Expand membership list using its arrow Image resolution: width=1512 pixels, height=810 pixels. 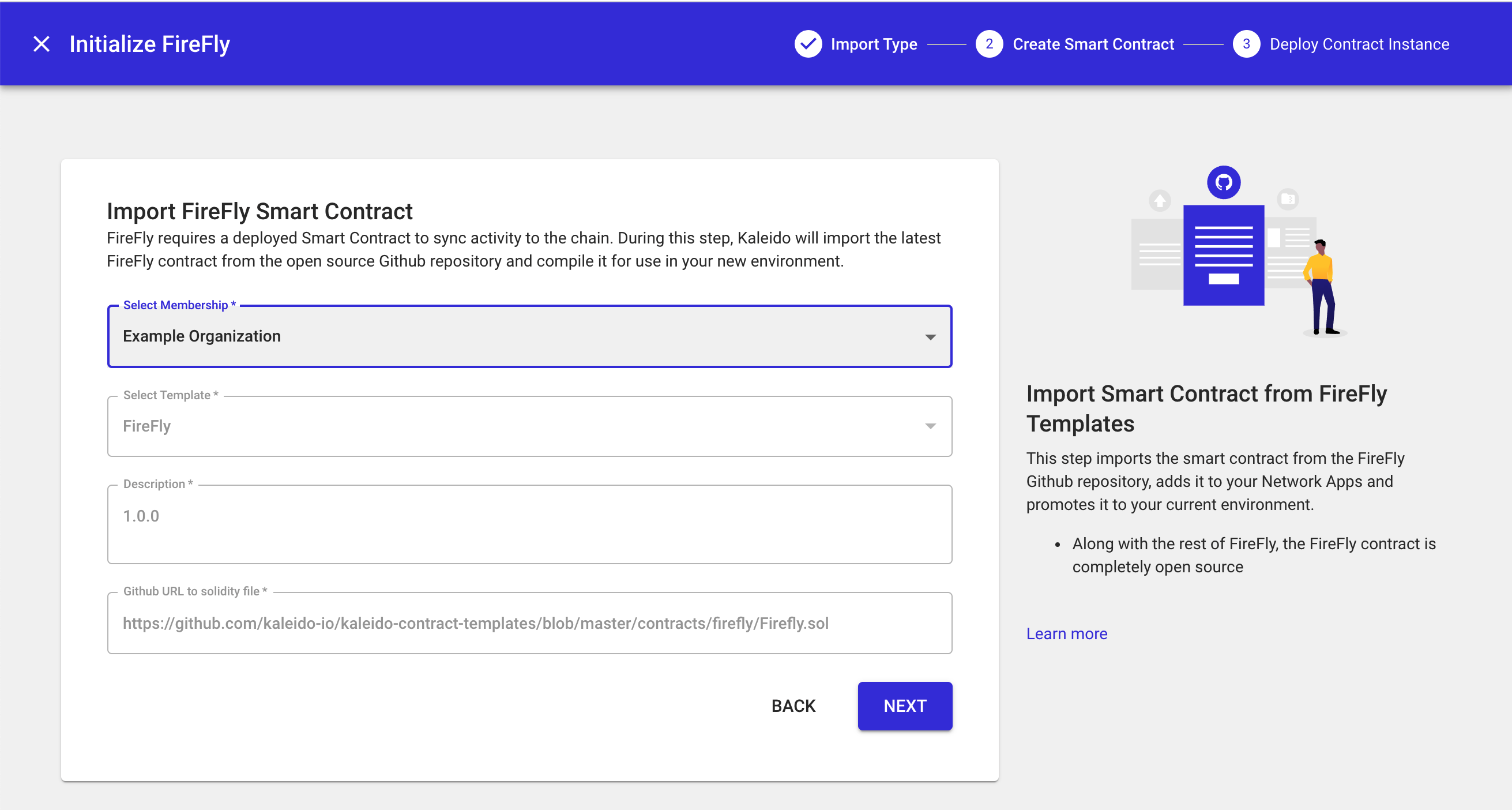tap(930, 337)
